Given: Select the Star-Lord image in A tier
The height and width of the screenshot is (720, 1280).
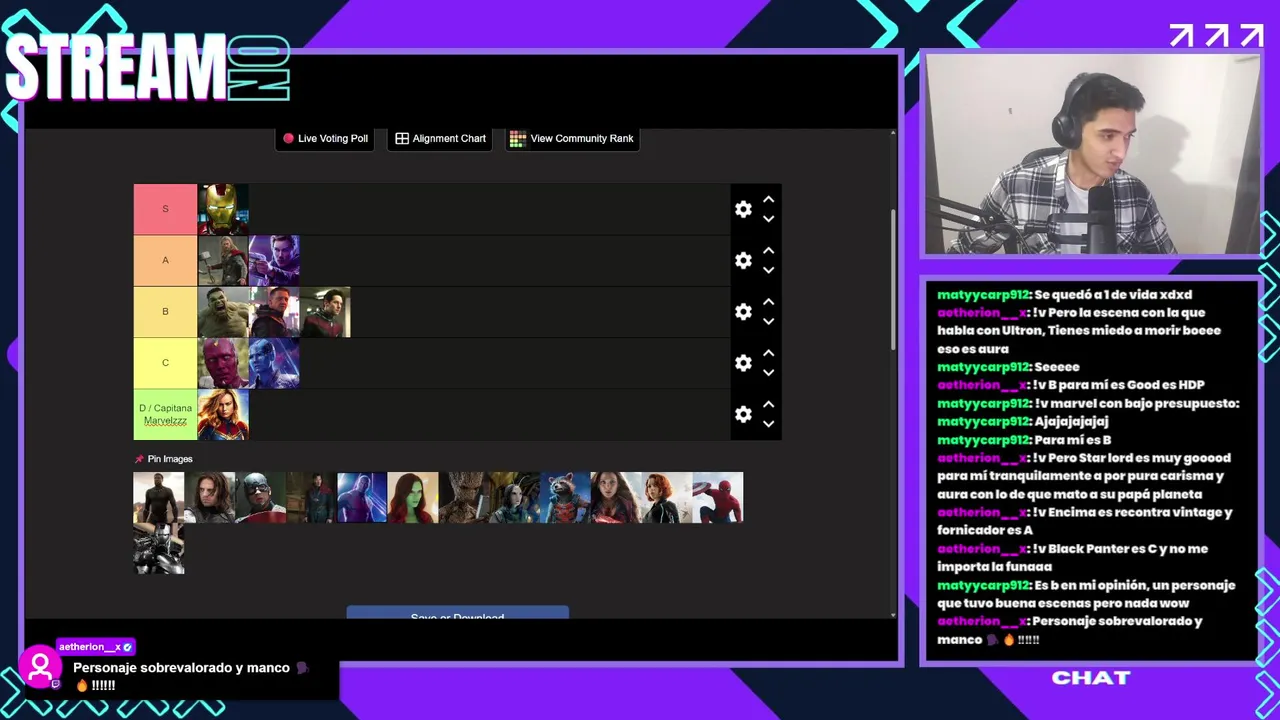Looking at the screenshot, I should click(274, 260).
